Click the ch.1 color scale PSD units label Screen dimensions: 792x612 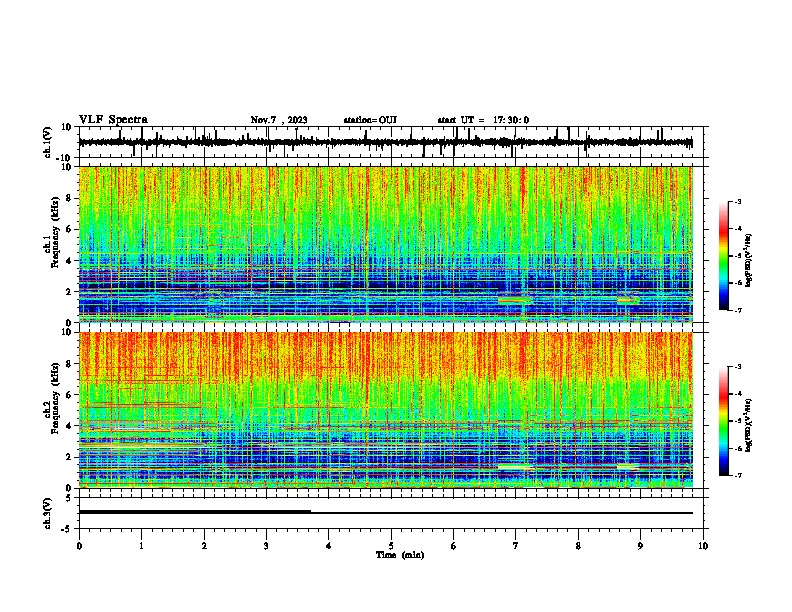tap(749, 260)
